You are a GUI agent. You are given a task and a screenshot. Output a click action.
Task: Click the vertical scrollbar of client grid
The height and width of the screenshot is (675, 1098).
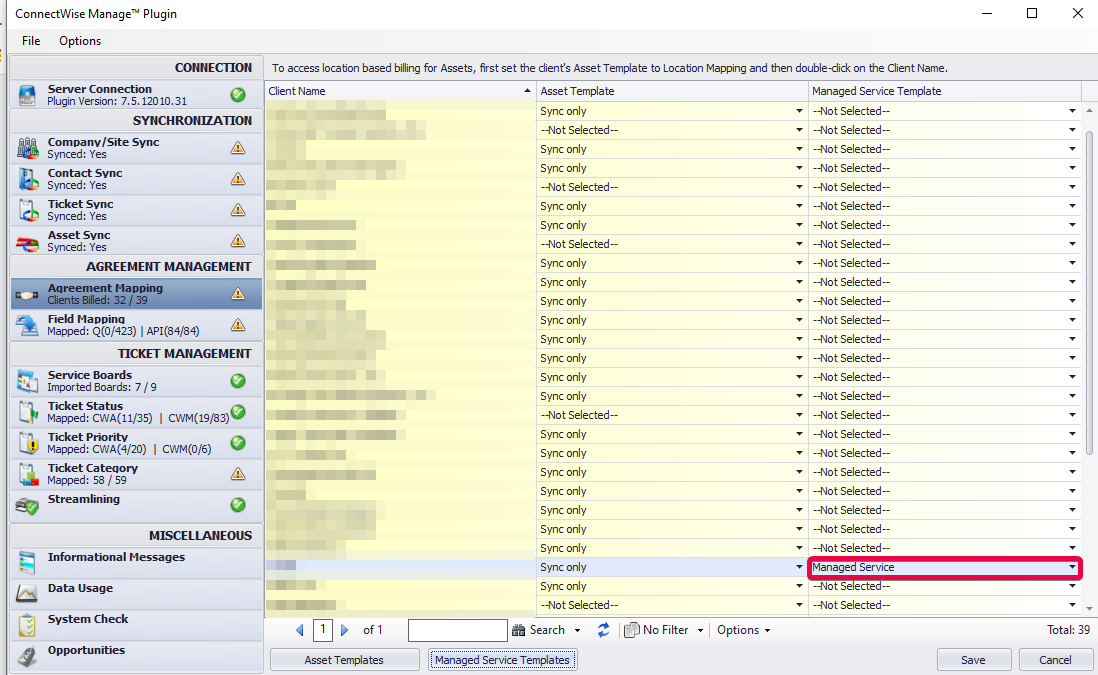[1089, 292]
